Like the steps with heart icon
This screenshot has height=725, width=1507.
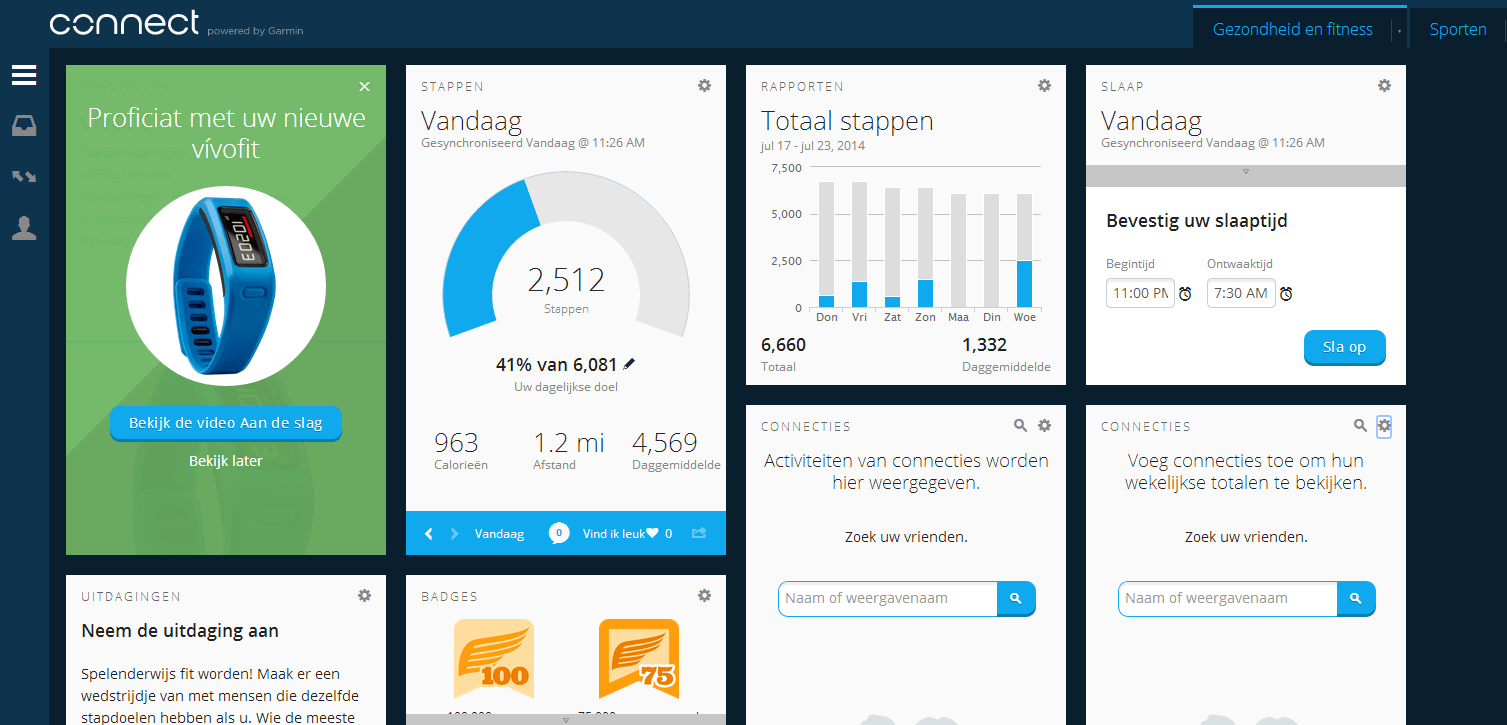coord(652,534)
